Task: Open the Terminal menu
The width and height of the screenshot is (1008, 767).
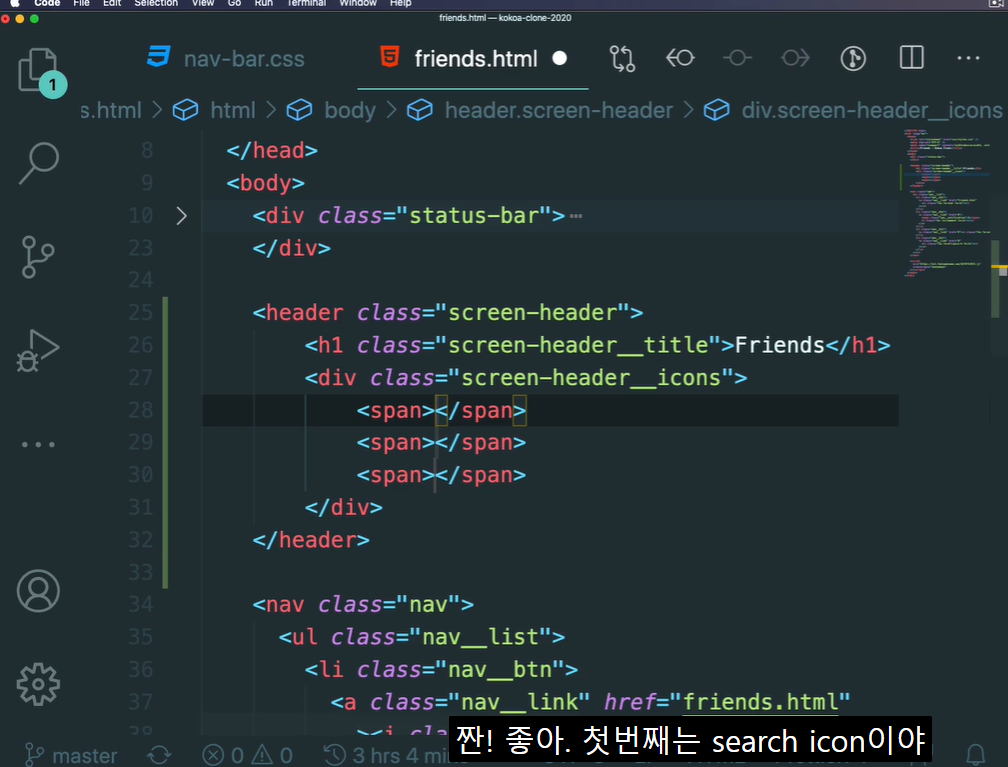Action: pyautogui.click(x=306, y=3)
